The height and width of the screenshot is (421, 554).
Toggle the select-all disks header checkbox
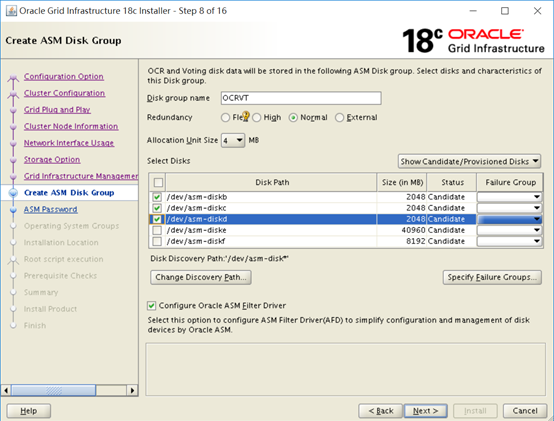158,183
